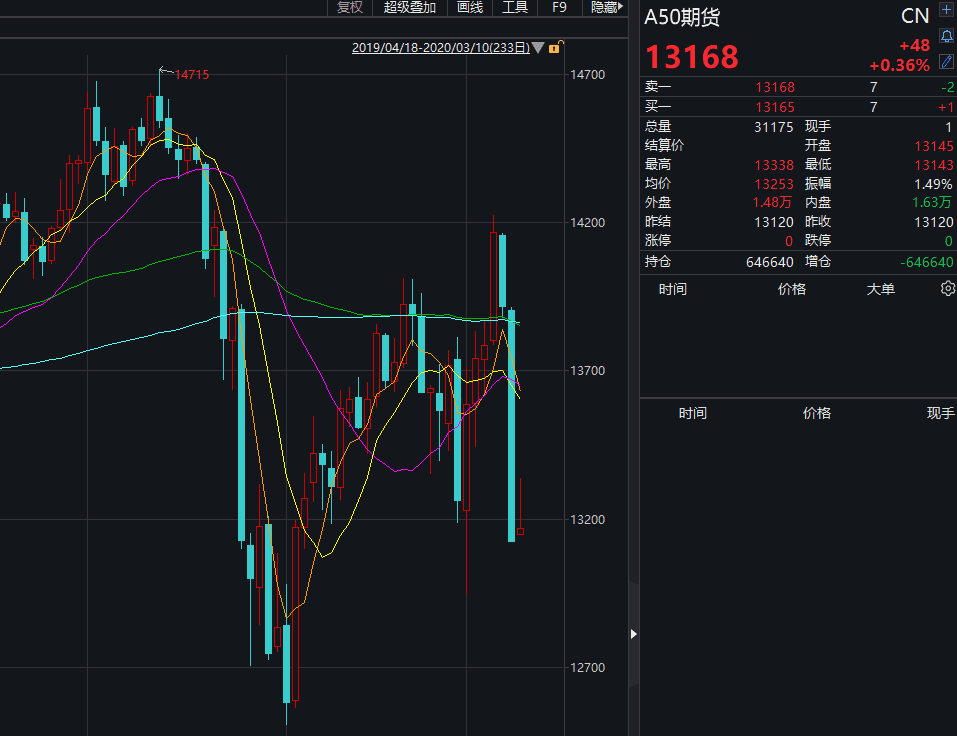
Task: Click the 14715 high price marker arrow
Action: click(165, 71)
